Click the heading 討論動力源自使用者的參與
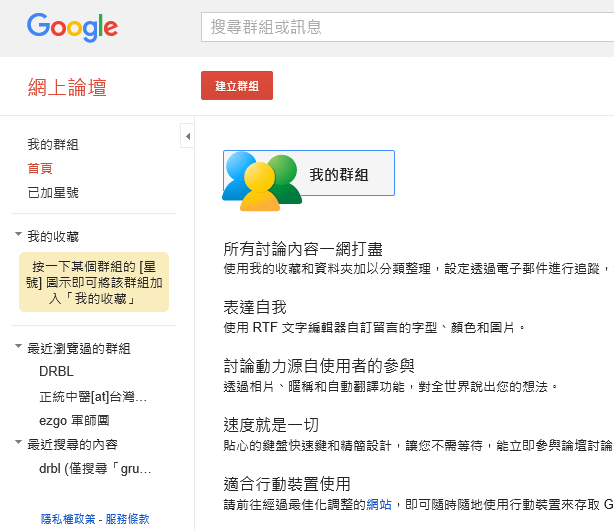The image size is (614, 531). [319, 366]
